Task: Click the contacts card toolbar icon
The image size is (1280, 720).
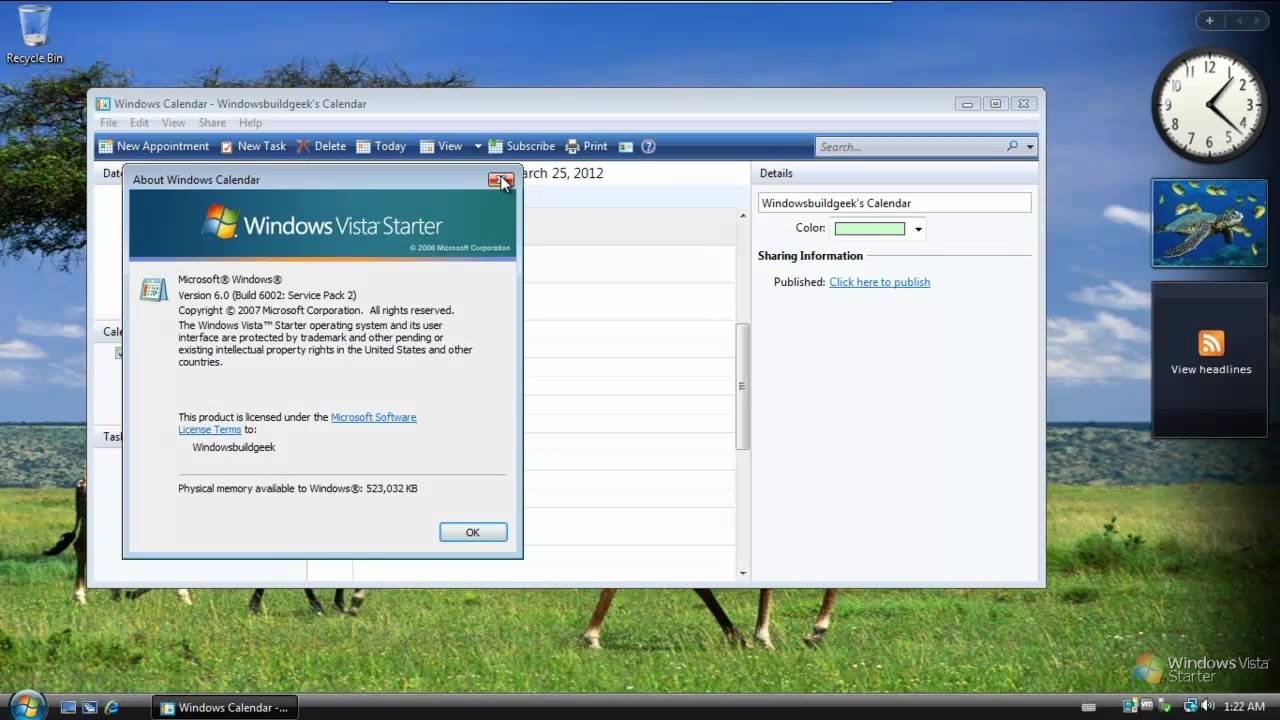Action: pos(626,146)
